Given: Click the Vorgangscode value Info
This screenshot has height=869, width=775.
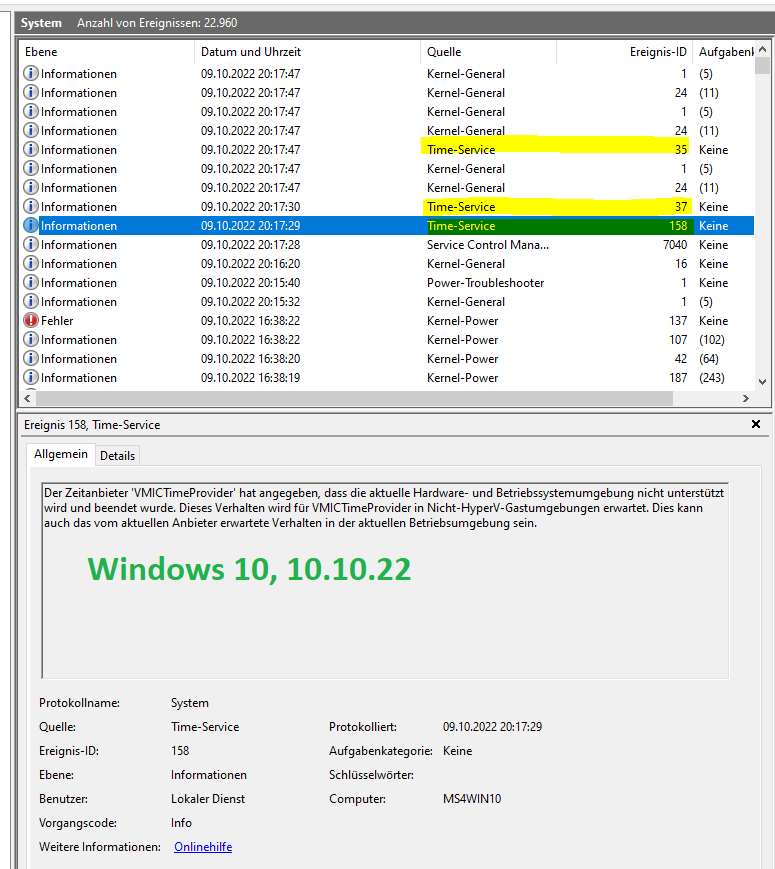Looking at the screenshot, I should pos(181,822).
